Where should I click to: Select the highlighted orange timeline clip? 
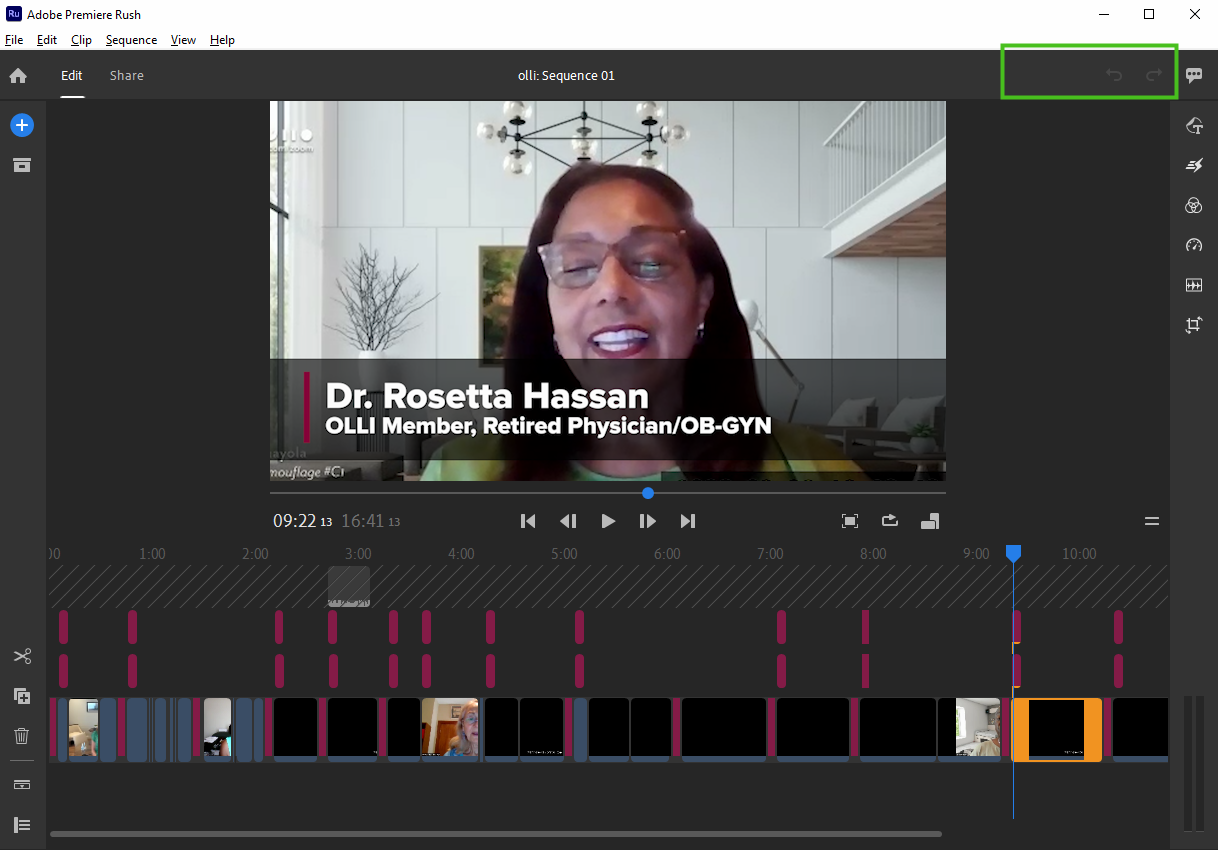(x=1056, y=730)
